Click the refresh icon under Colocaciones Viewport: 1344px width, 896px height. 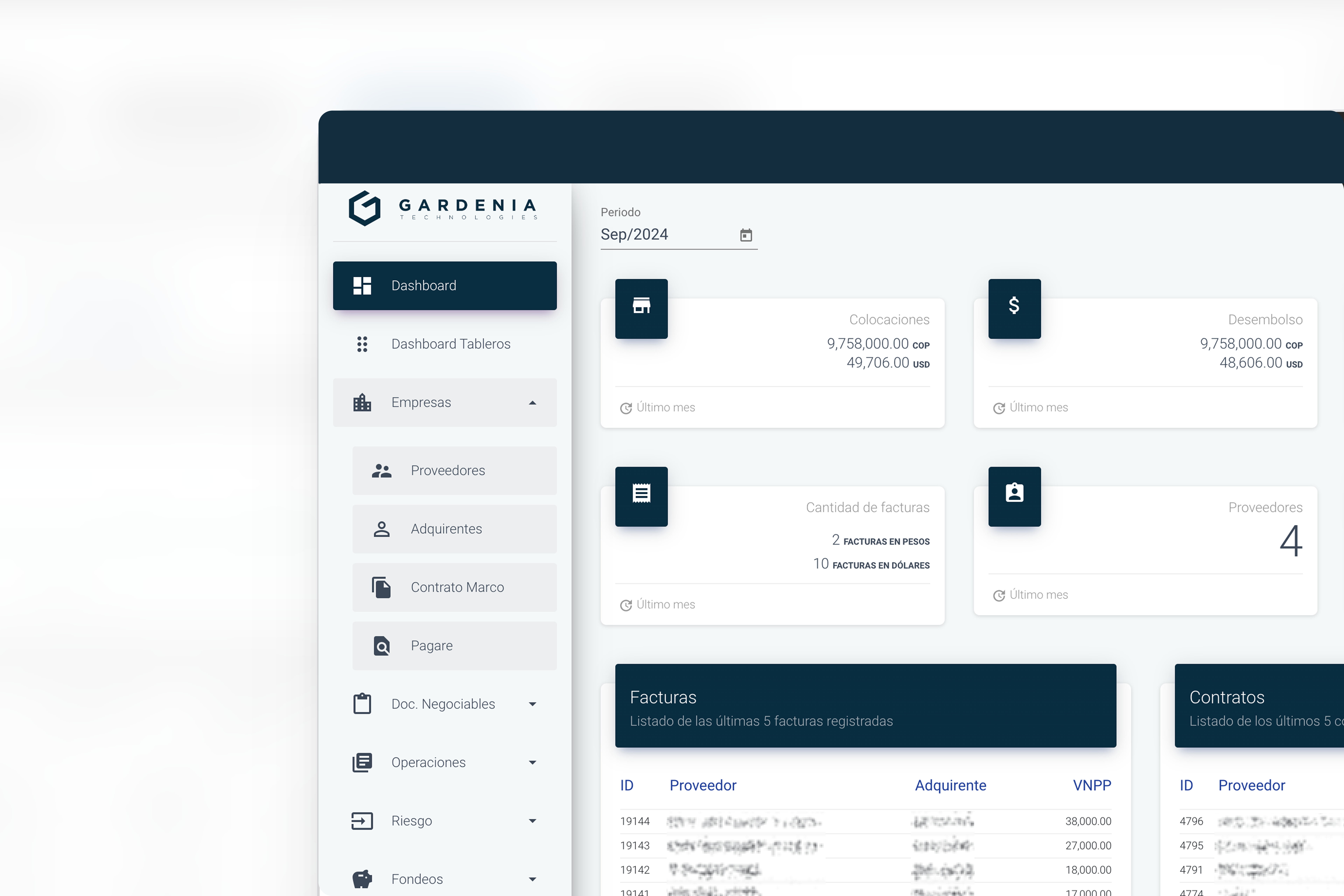(x=626, y=408)
